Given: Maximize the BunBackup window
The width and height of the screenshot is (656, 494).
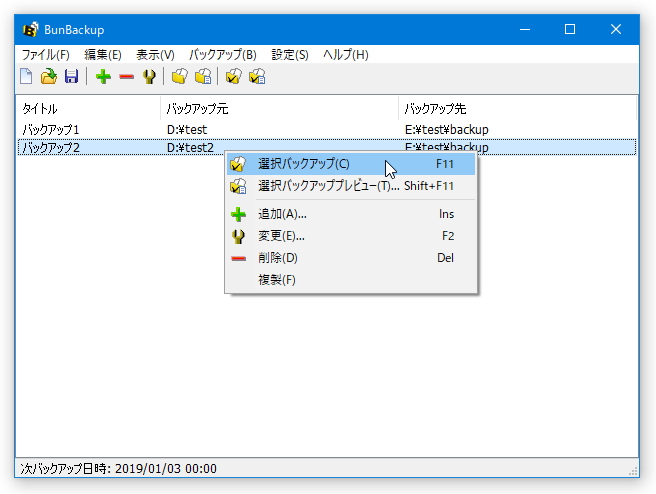Looking at the screenshot, I should click(570, 29).
